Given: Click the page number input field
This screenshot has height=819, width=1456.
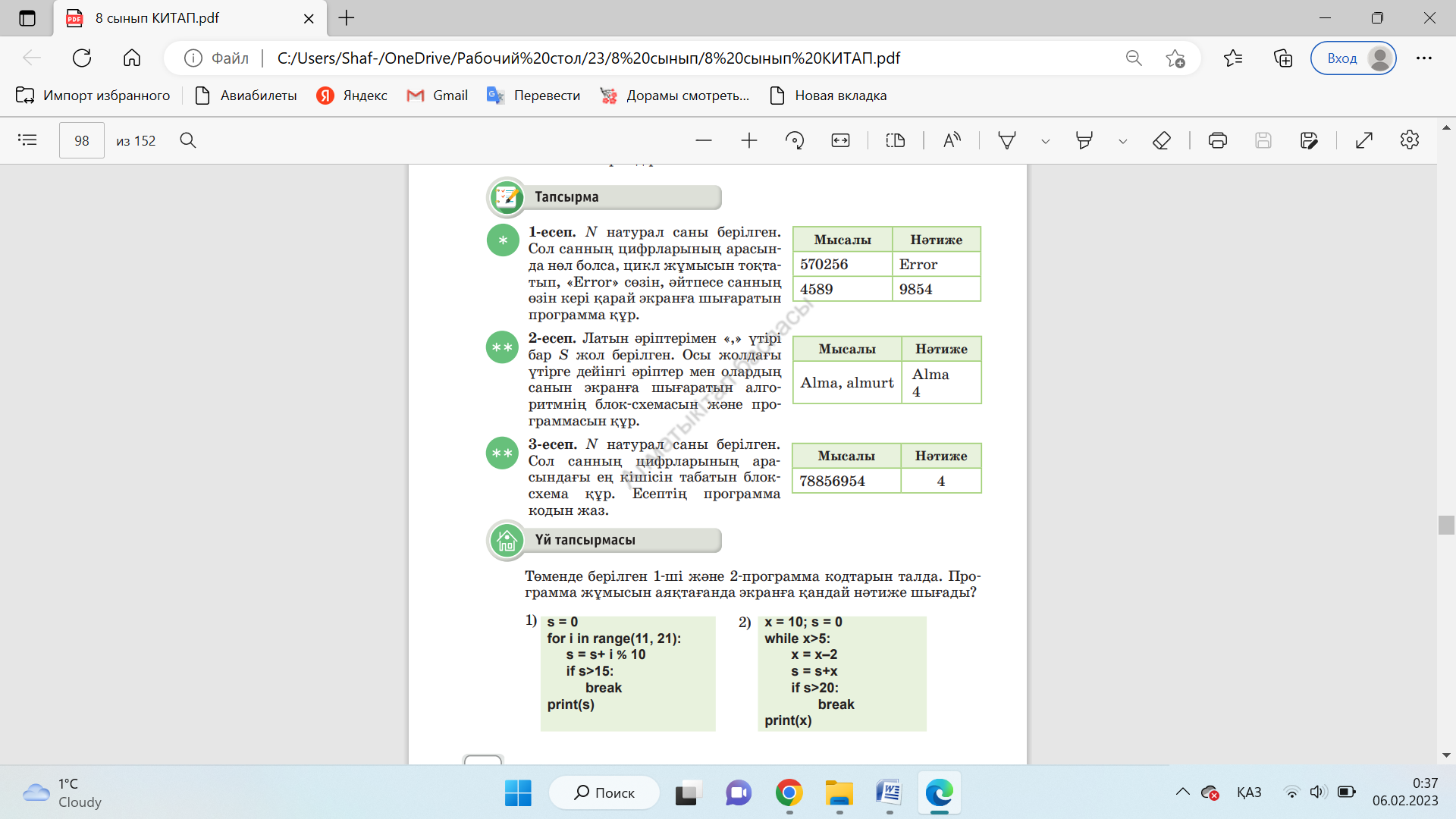Looking at the screenshot, I should pos(82,140).
